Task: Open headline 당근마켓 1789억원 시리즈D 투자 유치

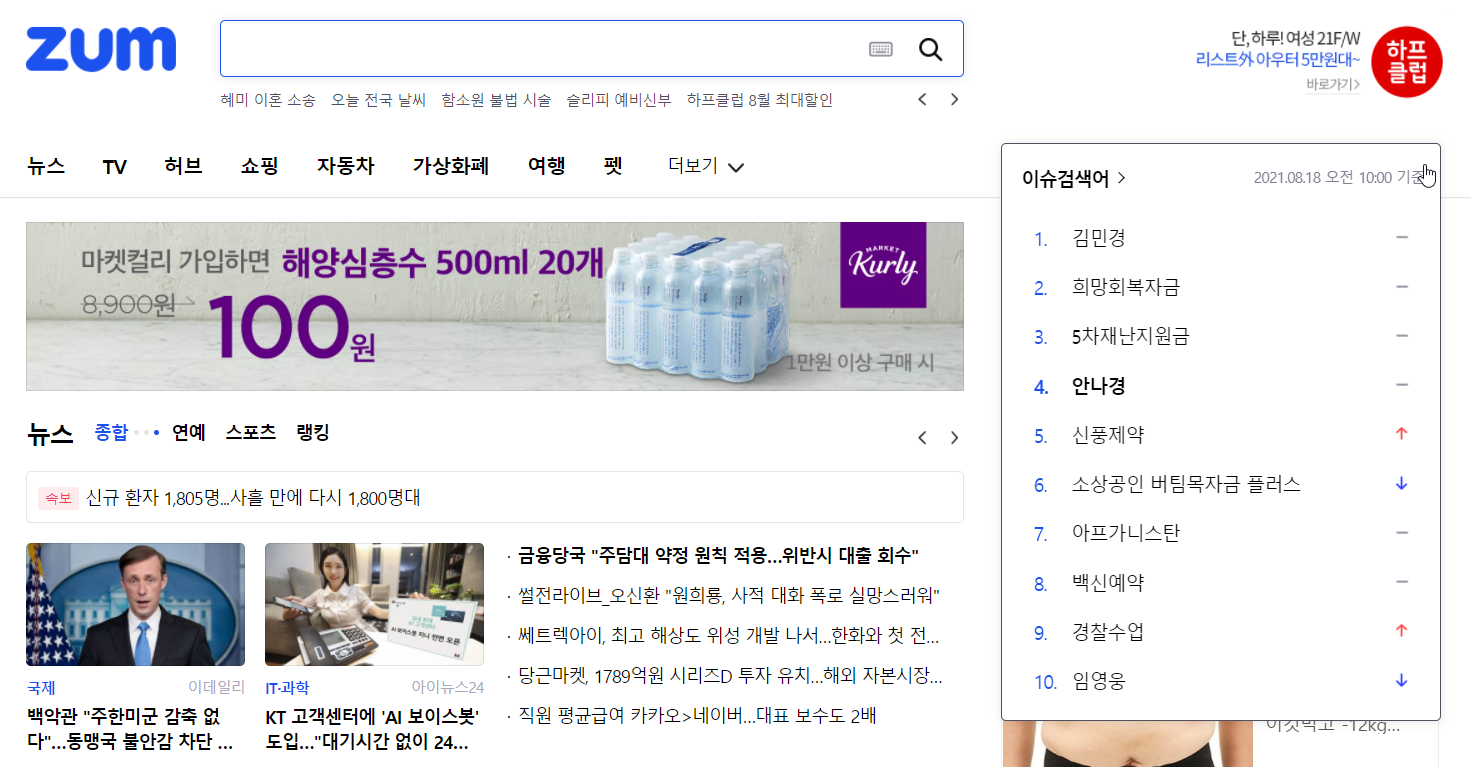Action: pos(730,676)
